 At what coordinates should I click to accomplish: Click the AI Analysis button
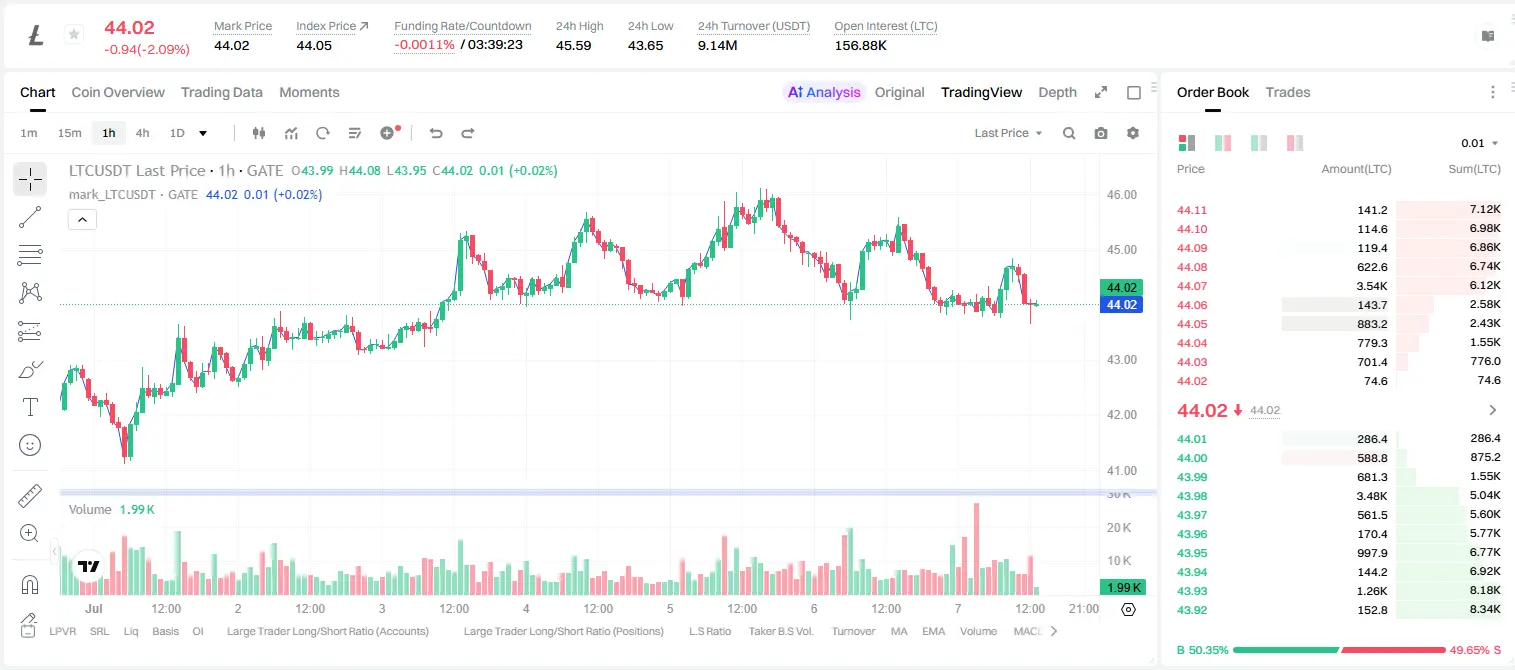point(824,92)
